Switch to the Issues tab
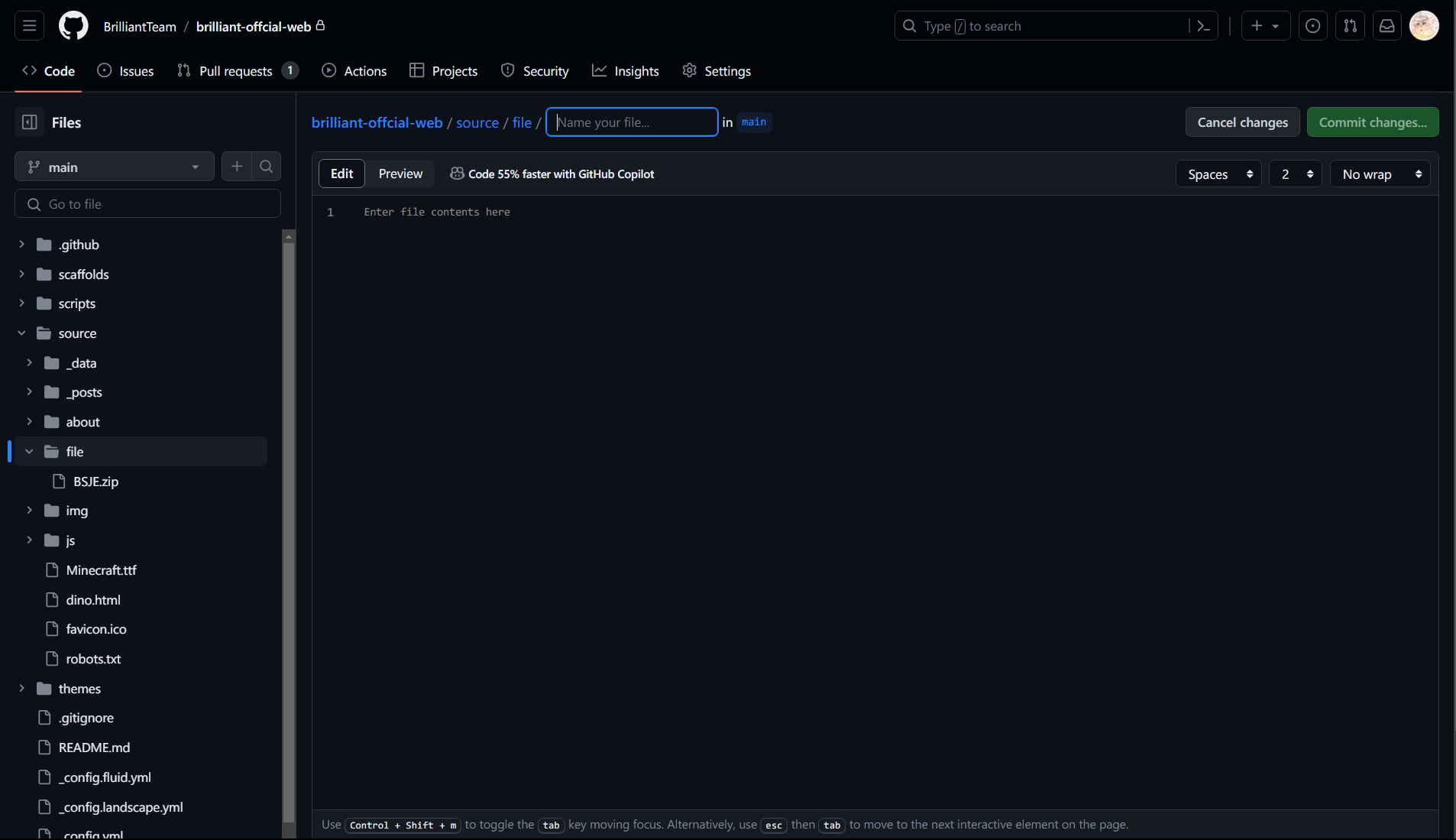Image resolution: width=1456 pixels, height=840 pixels. coord(126,71)
